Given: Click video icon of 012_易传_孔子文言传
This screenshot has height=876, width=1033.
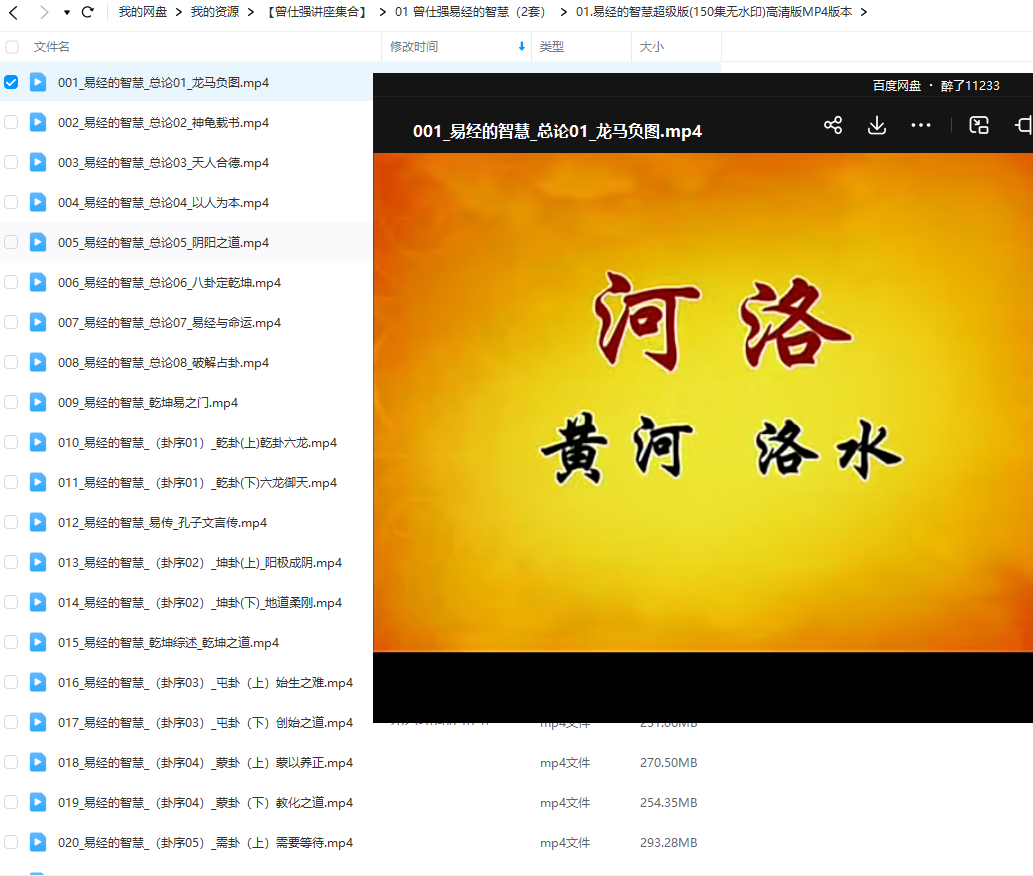Looking at the screenshot, I should point(38,522).
